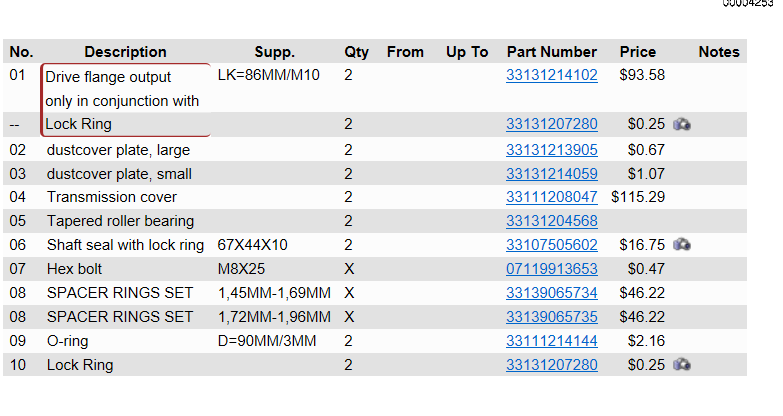783x416 pixels.
Task: Click camera icon in first Lock Ring row
Action: 682,124
